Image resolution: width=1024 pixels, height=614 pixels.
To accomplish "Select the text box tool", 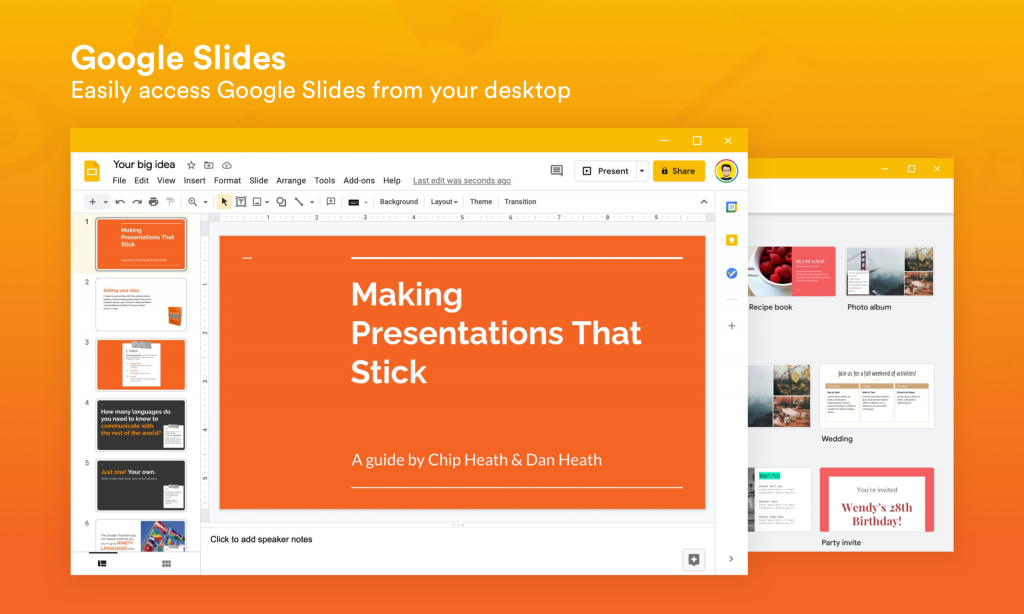I will (x=241, y=202).
